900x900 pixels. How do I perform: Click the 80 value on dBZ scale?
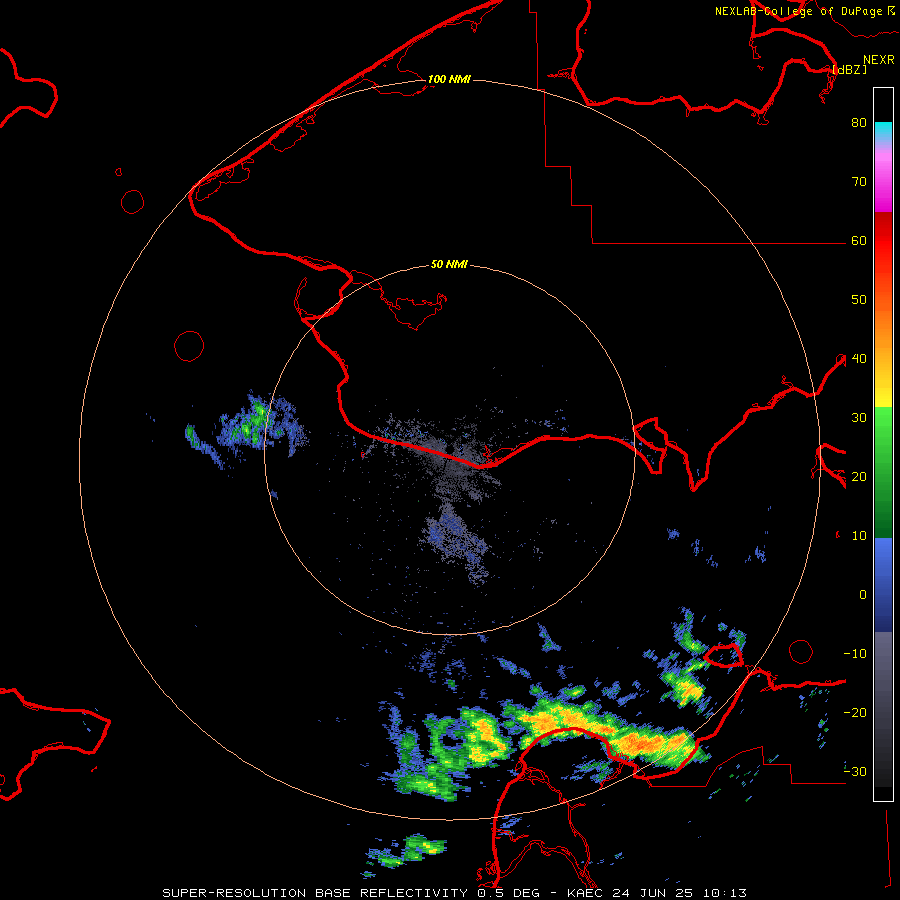coord(859,123)
